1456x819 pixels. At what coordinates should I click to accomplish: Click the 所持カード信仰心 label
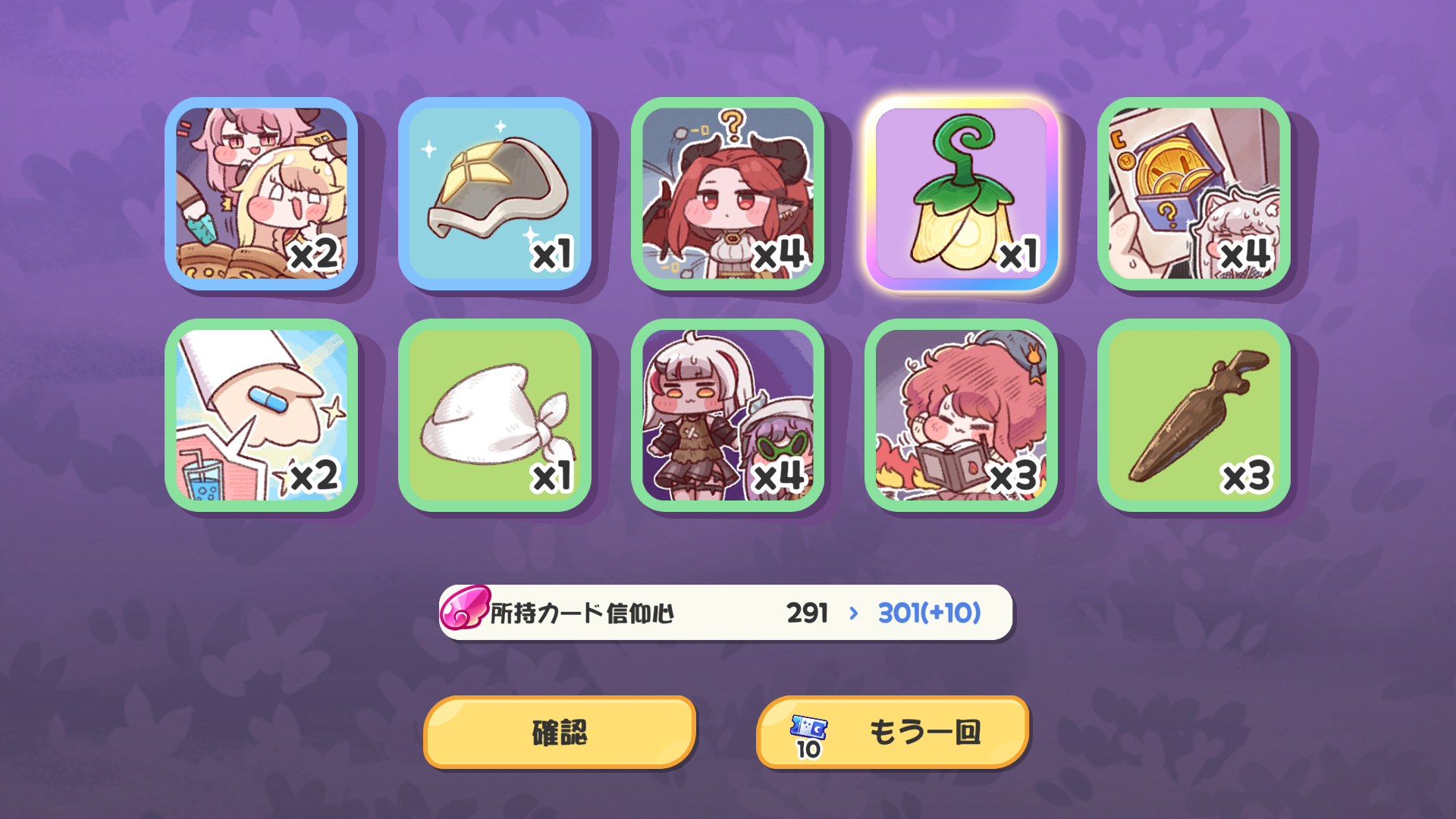[x=582, y=613]
